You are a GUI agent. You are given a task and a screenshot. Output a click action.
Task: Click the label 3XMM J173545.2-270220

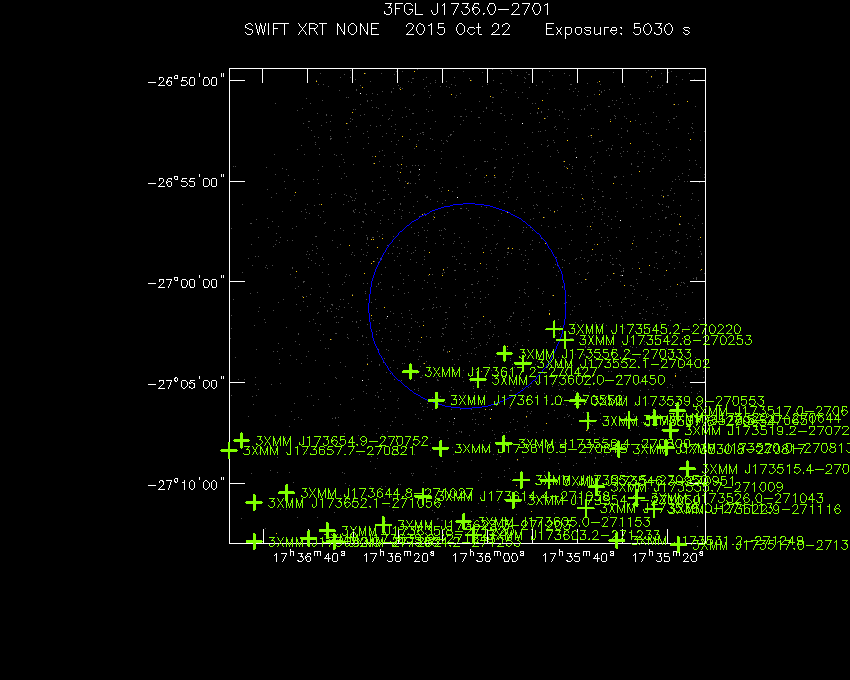click(655, 329)
